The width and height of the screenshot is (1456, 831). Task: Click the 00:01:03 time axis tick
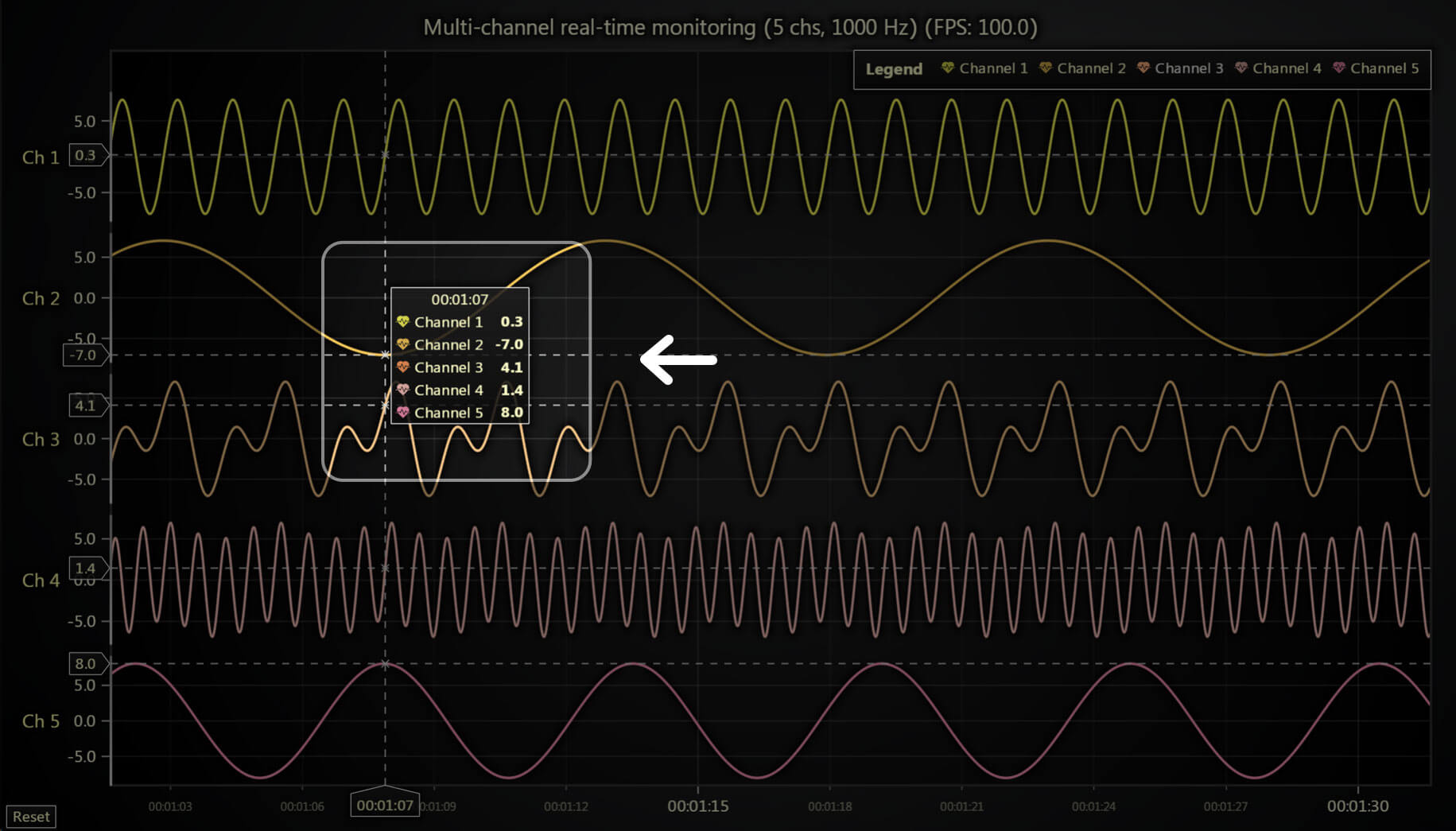(170, 806)
